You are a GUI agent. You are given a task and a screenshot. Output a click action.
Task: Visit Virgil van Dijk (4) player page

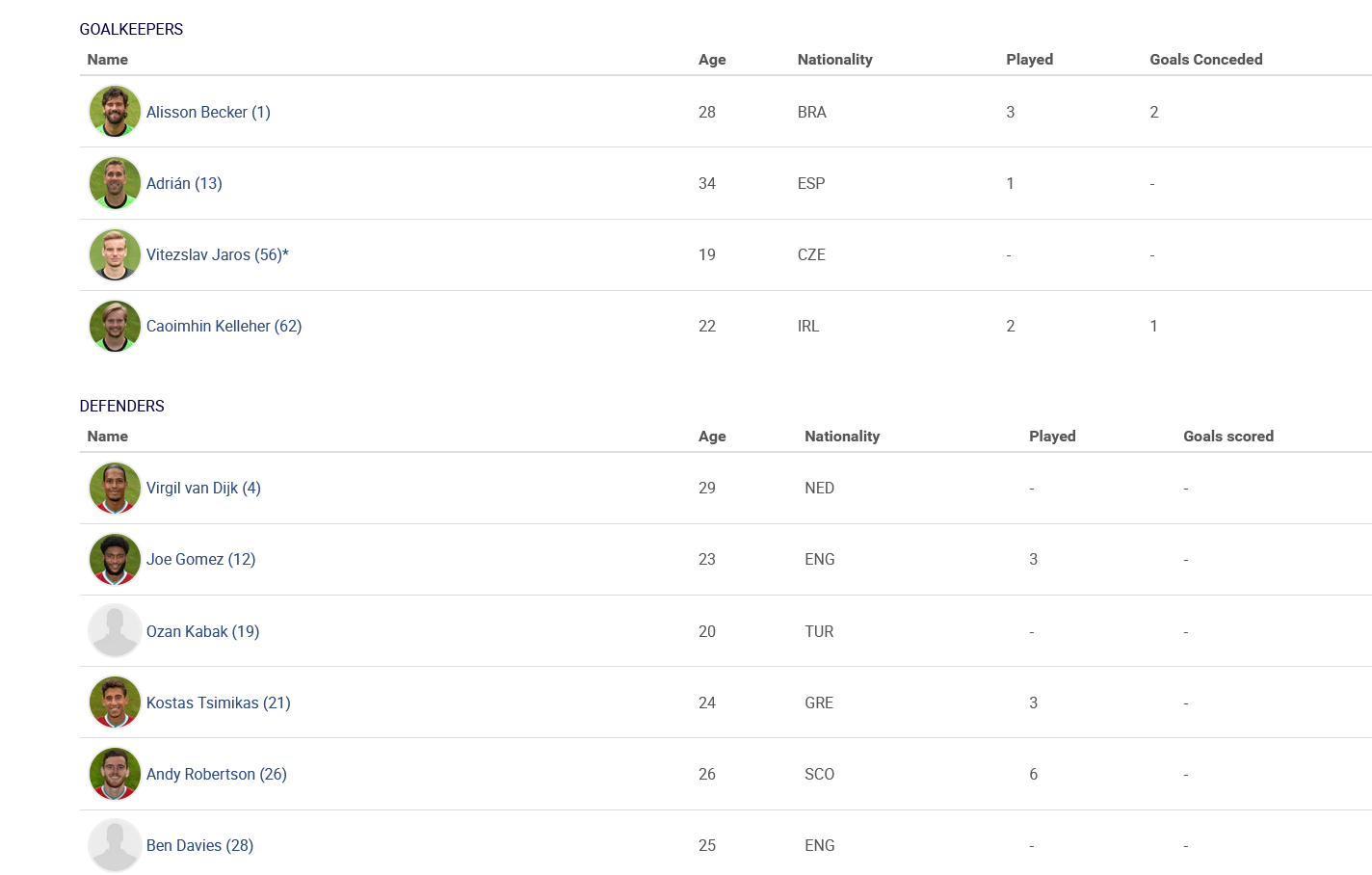click(x=203, y=488)
